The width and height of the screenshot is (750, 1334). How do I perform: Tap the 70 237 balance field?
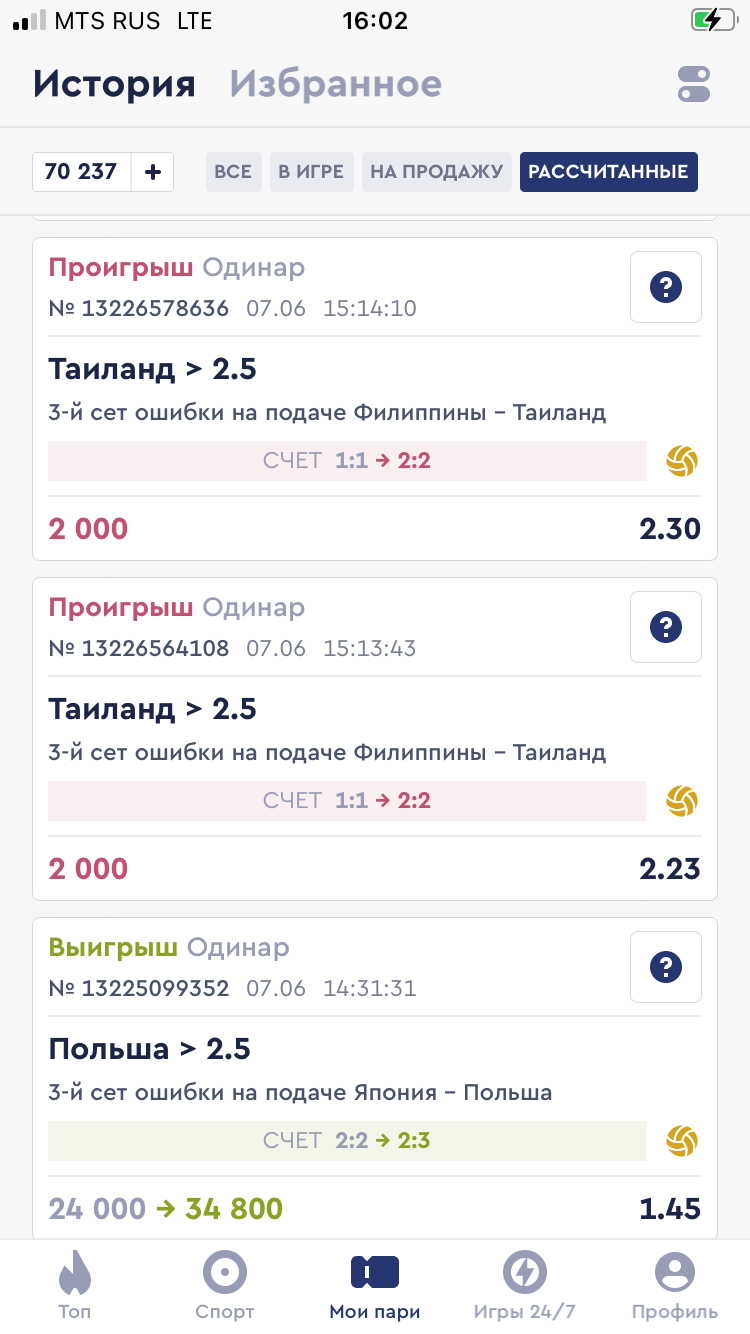(81, 172)
